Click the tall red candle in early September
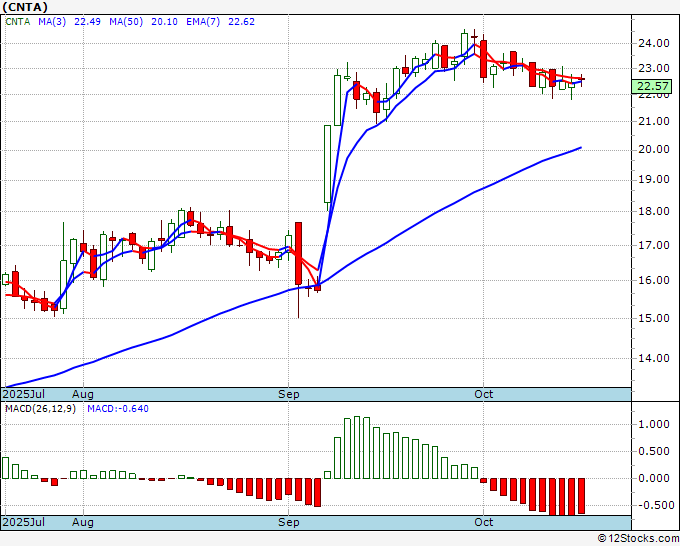The image size is (680, 546). 298,254
